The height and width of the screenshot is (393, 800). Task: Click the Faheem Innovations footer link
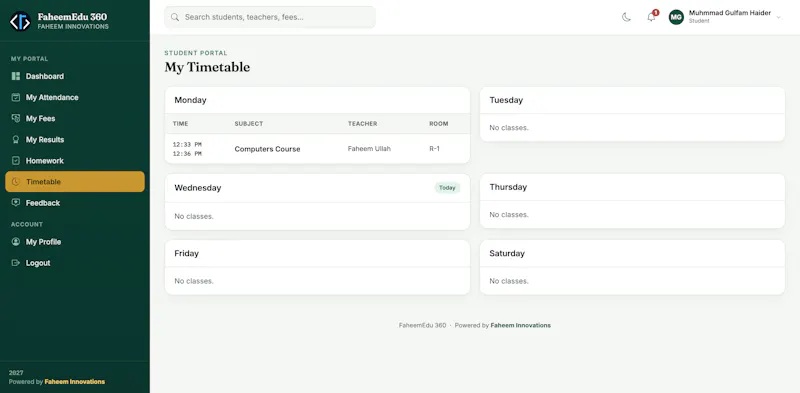pos(520,325)
